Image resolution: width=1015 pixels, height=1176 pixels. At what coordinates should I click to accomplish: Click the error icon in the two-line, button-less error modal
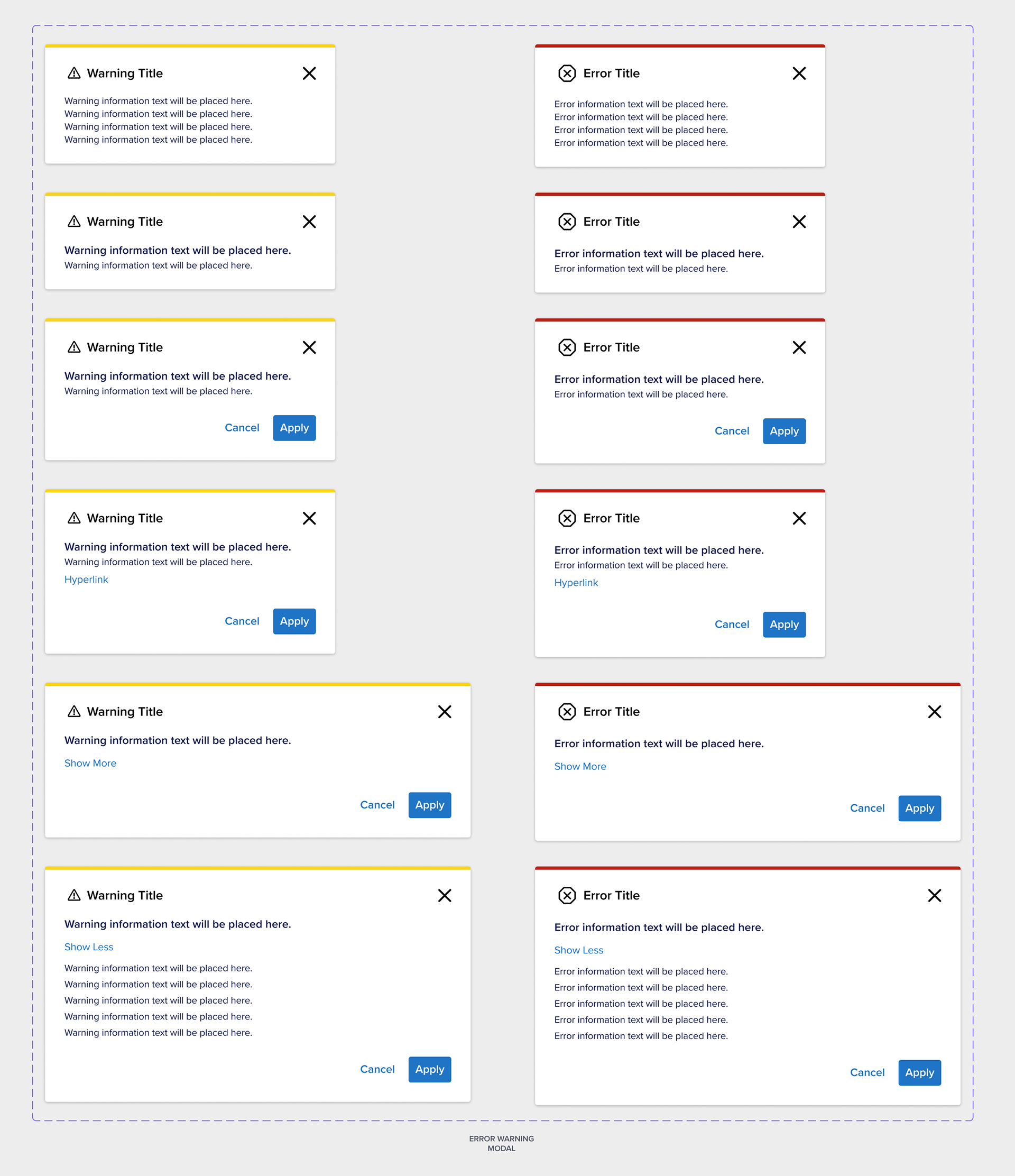pos(567,222)
